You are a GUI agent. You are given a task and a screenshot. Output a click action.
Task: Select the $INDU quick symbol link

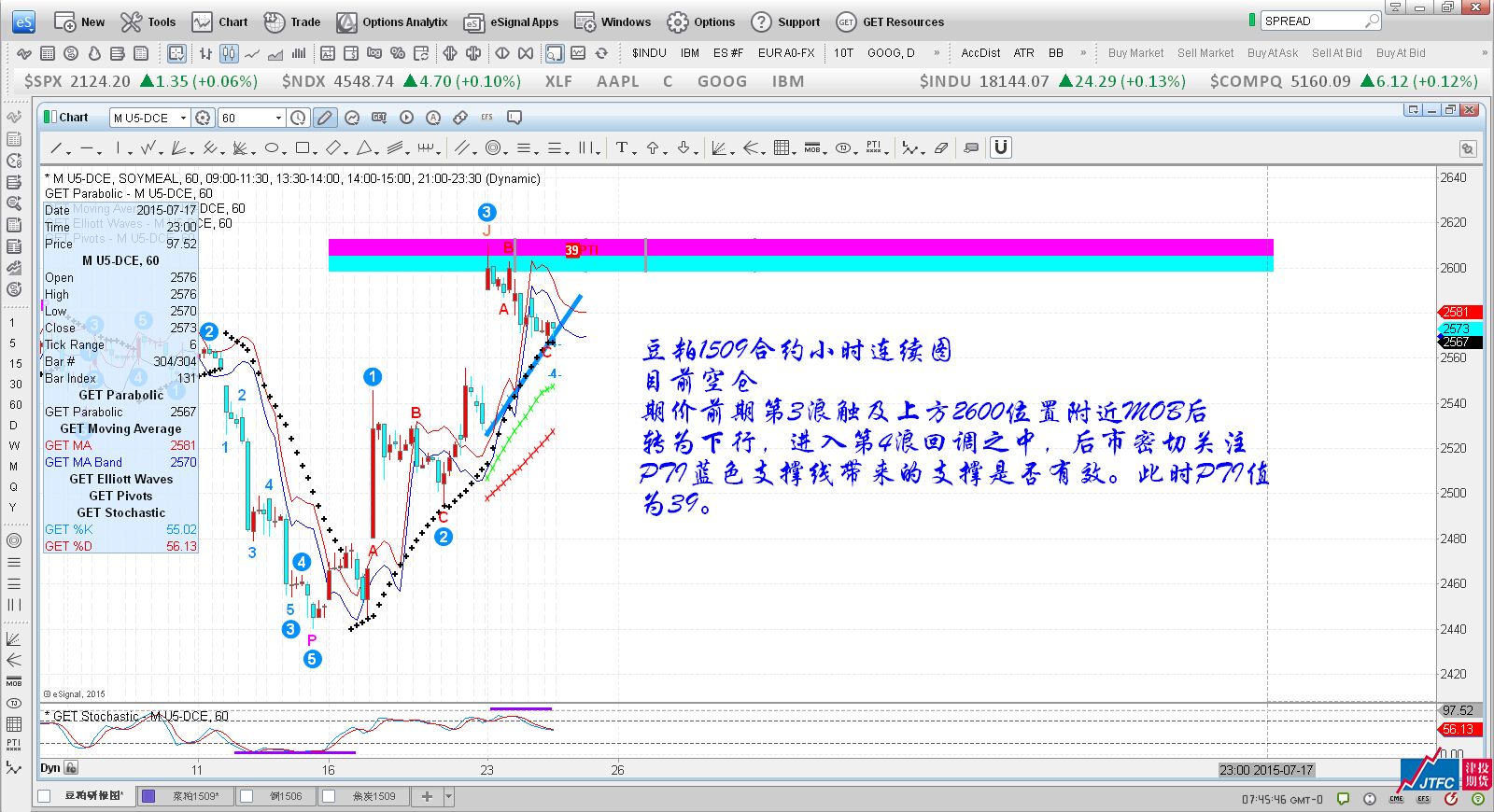pos(649,53)
